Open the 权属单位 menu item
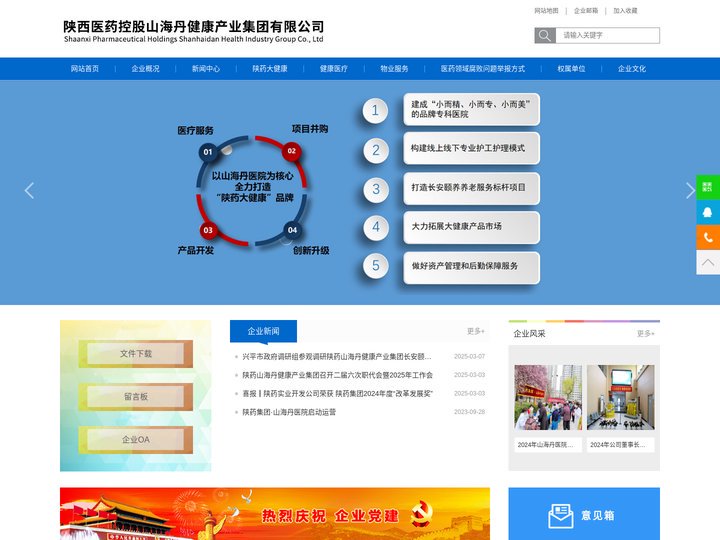Screen dimensions: 720x540 [x=572, y=69]
